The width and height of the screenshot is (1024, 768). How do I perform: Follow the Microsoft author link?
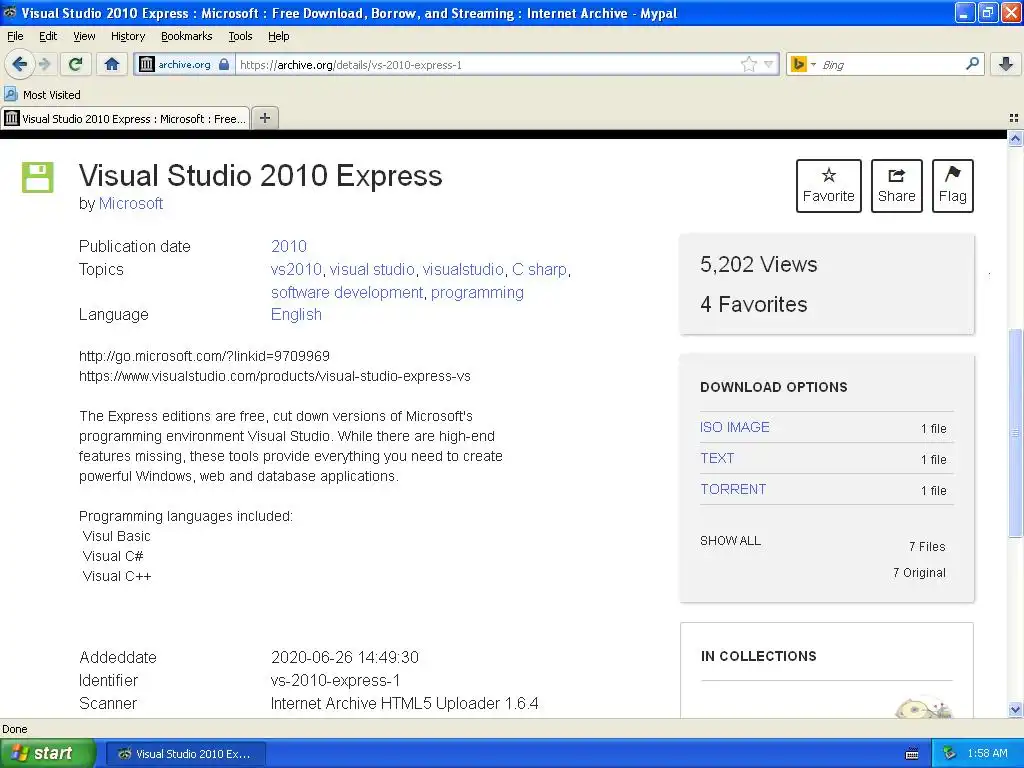click(x=131, y=203)
